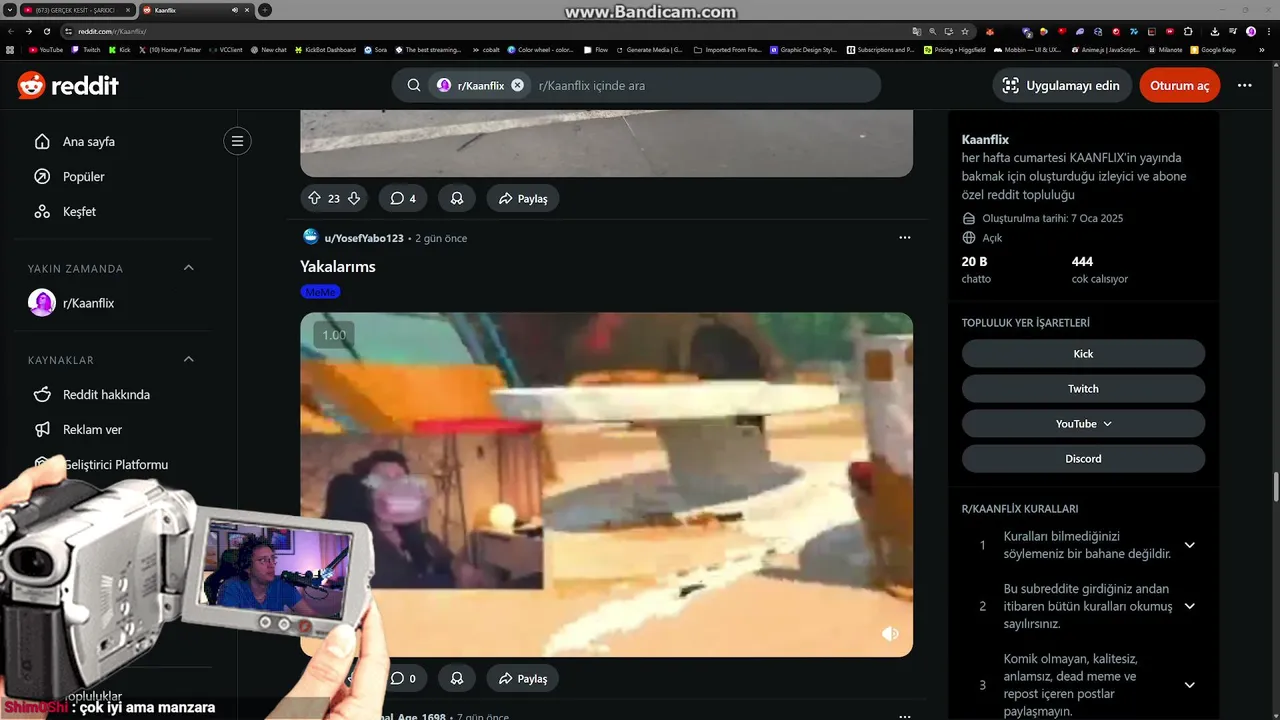Expand the YouTube bookmark dropdown
The image size is (1280, 720).
(1083, 424)
